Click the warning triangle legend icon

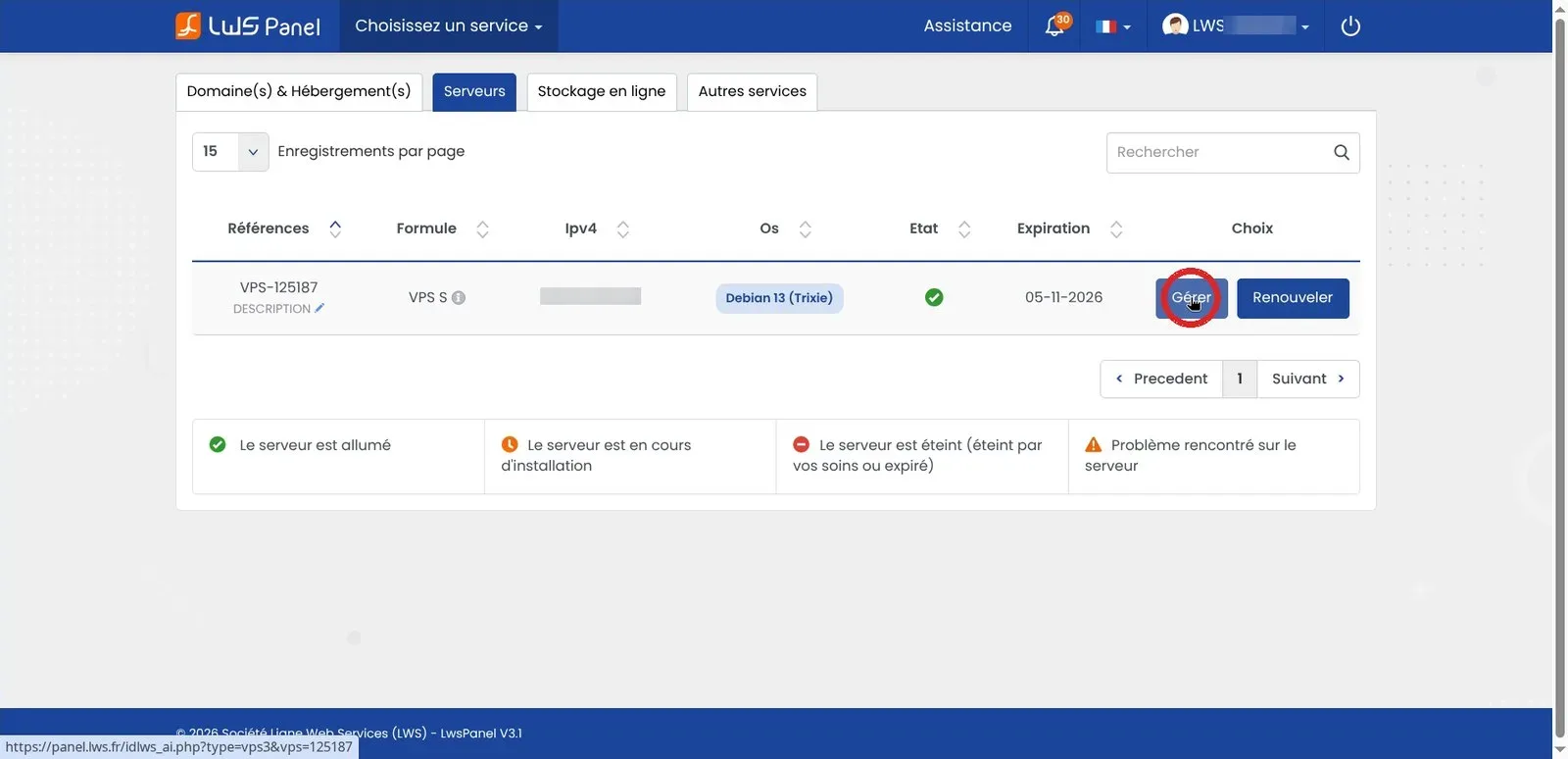pos(1094,444)
